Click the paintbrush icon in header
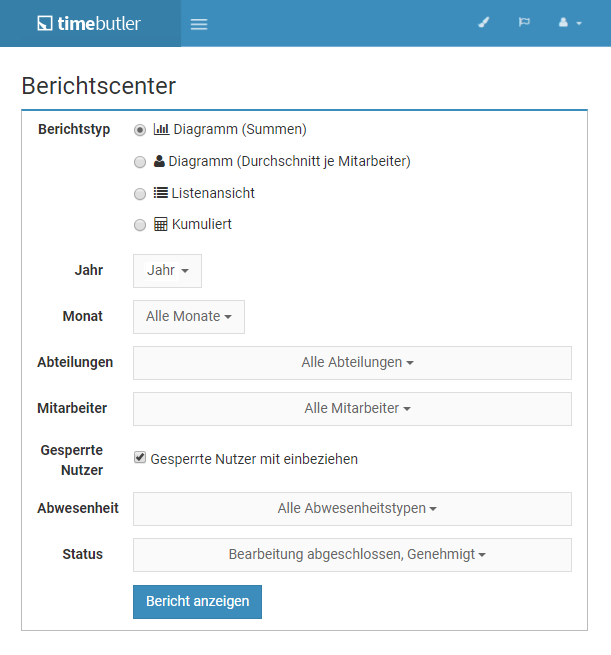The height and width of the screenshot is (655, 611). [484, 23]
